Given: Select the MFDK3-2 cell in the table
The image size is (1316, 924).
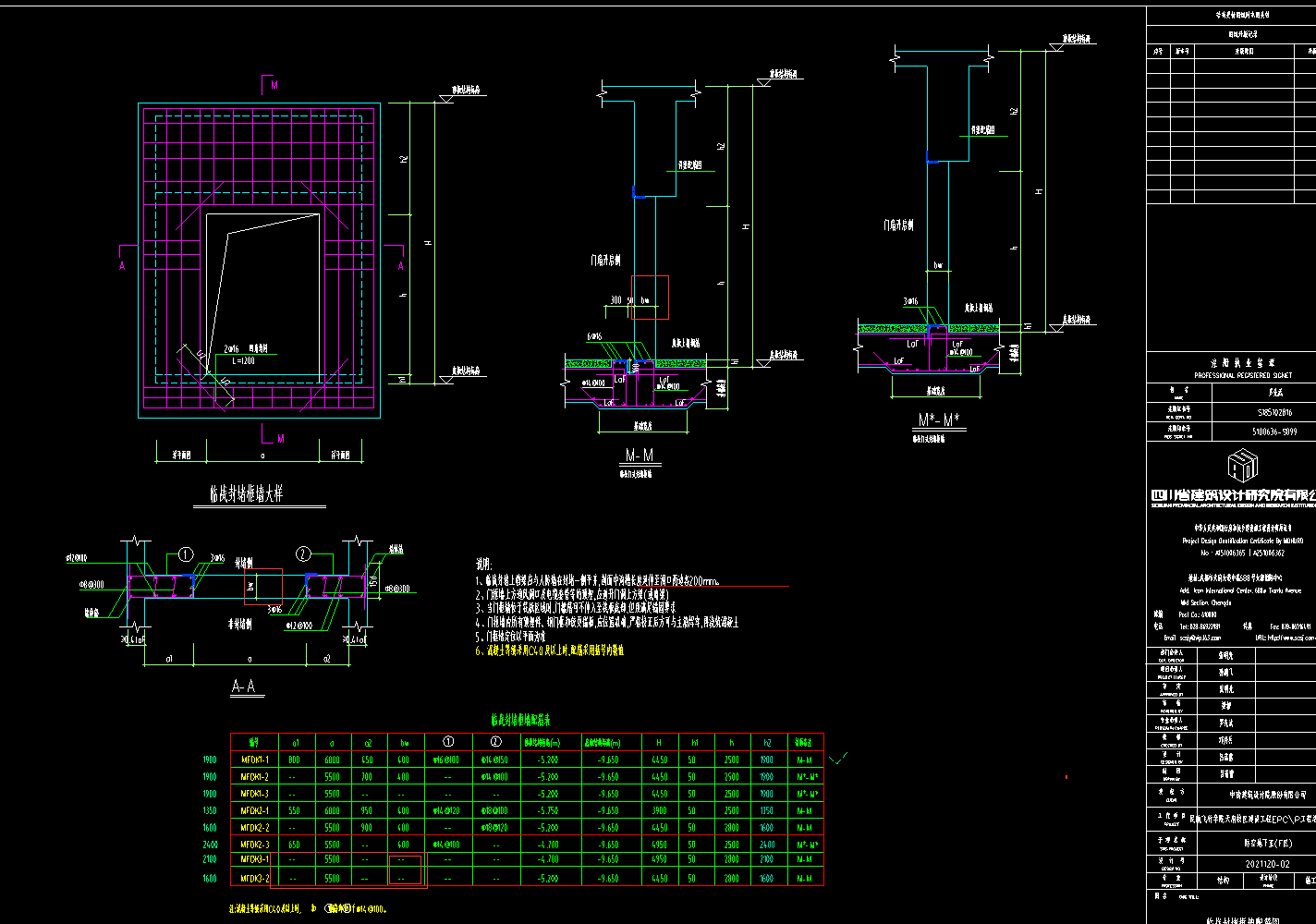Looking at the screenshot, I should [254, 879].
